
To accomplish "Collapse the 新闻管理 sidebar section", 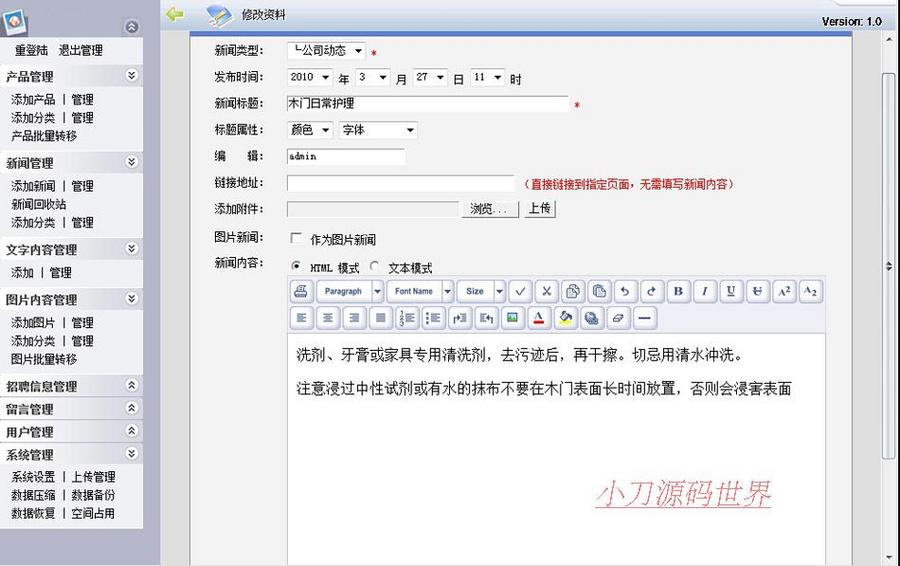I will tap(131, 162).
